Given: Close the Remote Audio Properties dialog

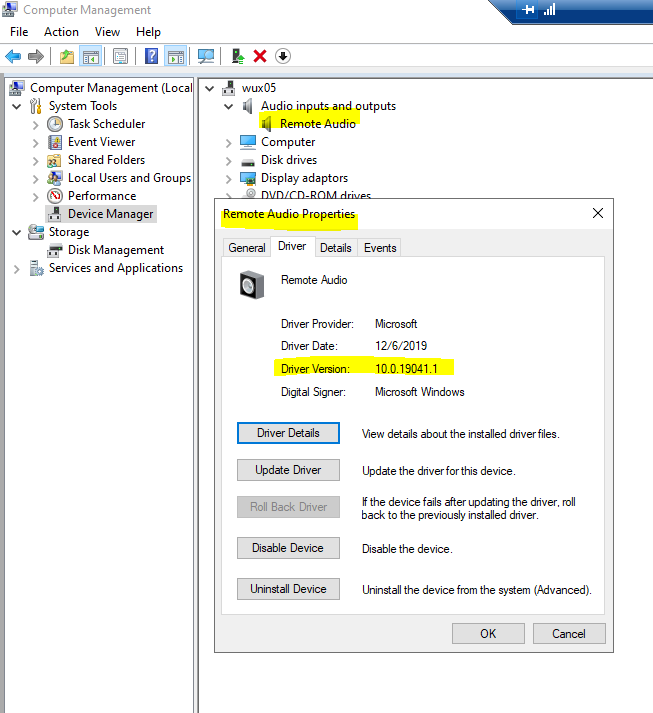Looking at the screenshot, I should click(598, 213).
